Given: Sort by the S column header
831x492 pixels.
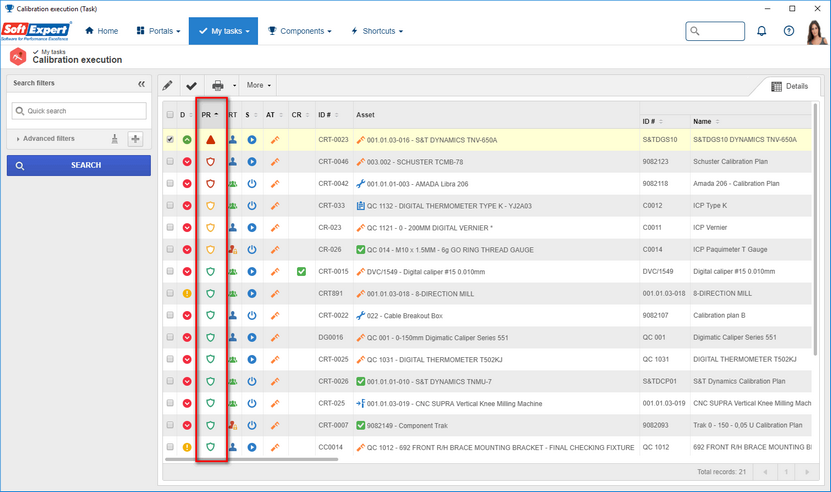Looking at the screenshot, I should tap(251, 115).
